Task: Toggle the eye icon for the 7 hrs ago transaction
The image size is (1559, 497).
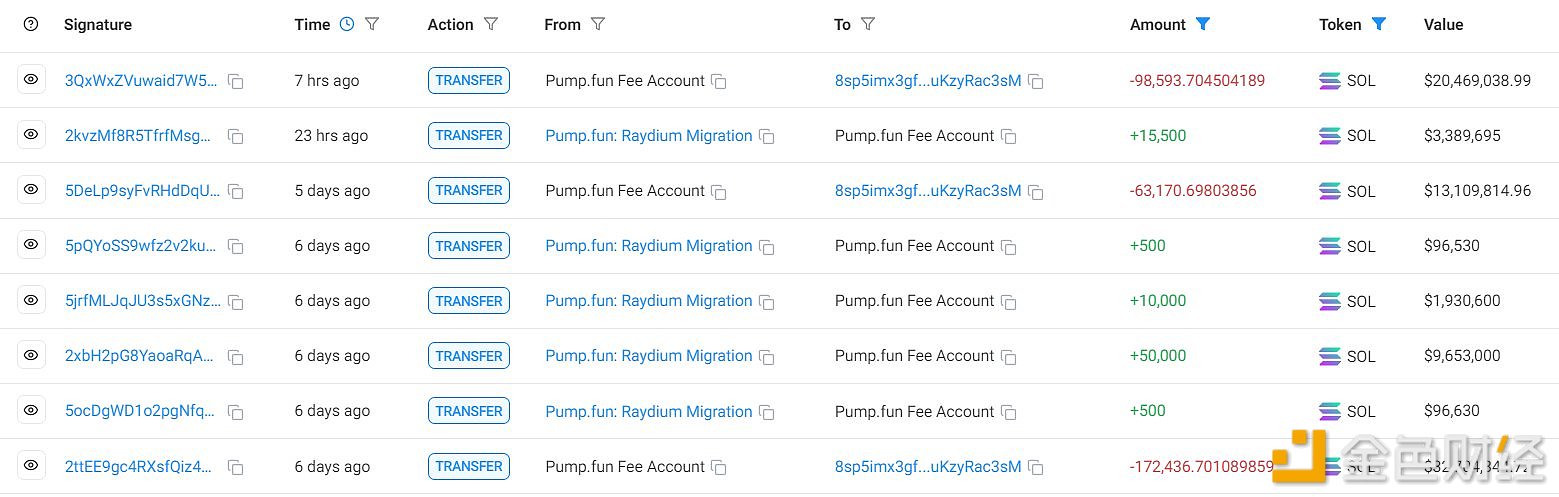Action: point(31,80)
